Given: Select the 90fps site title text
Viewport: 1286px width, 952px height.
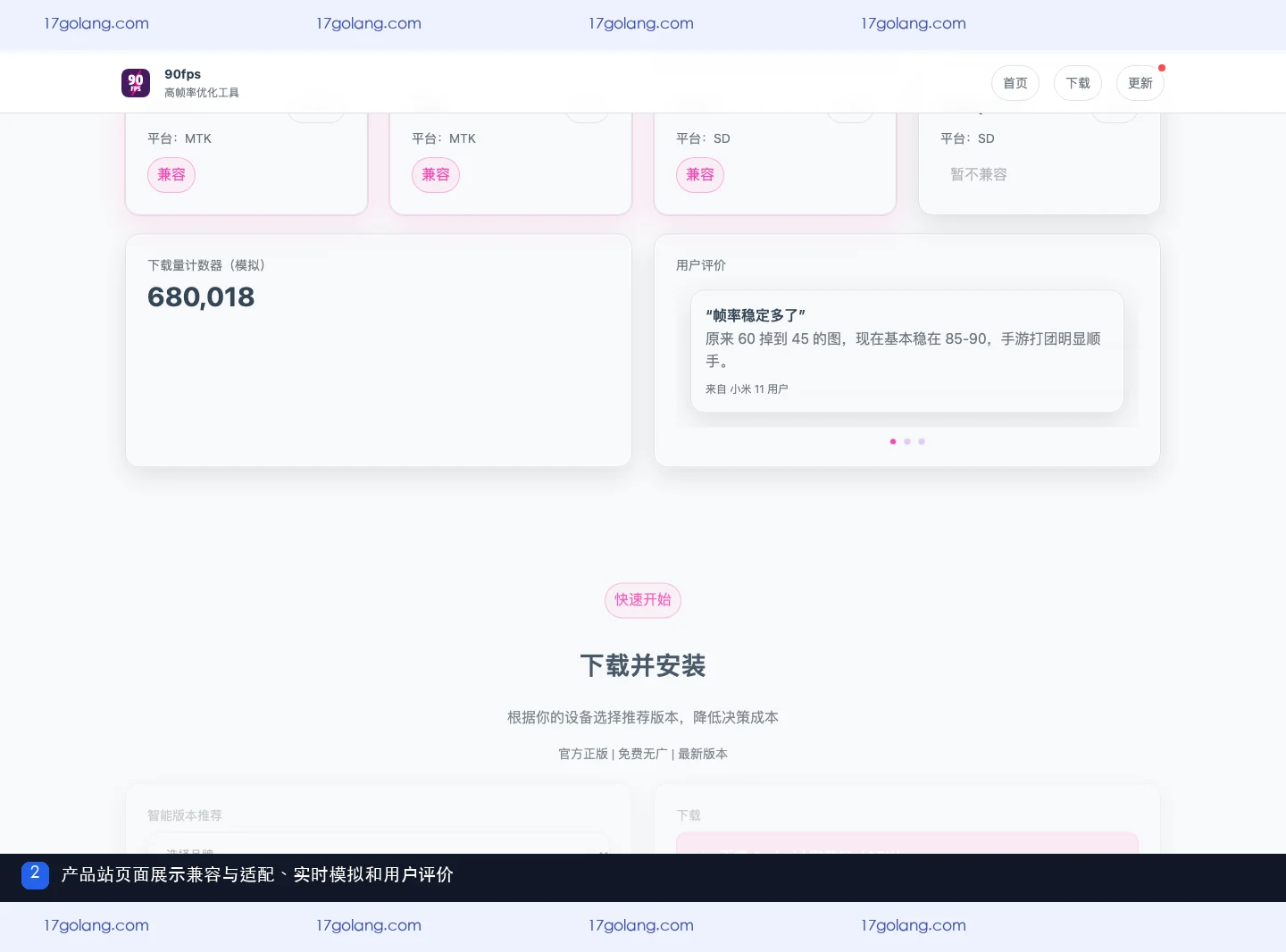Looking at the screenshot, I should click(x=183, y=74).
